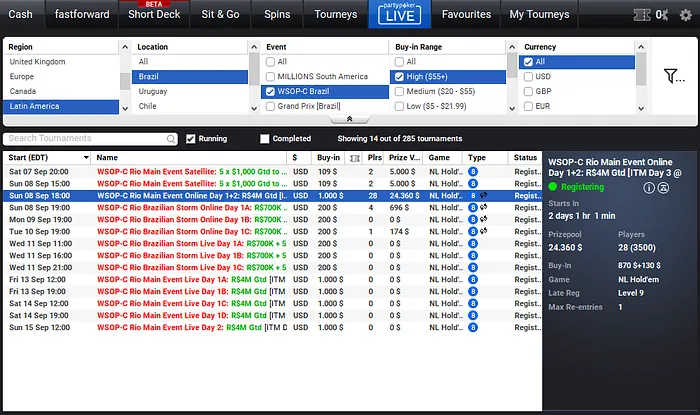
Task: Click 8-max type icon in Sat 07 Sep 20:00 row
Action: [473, 171]
